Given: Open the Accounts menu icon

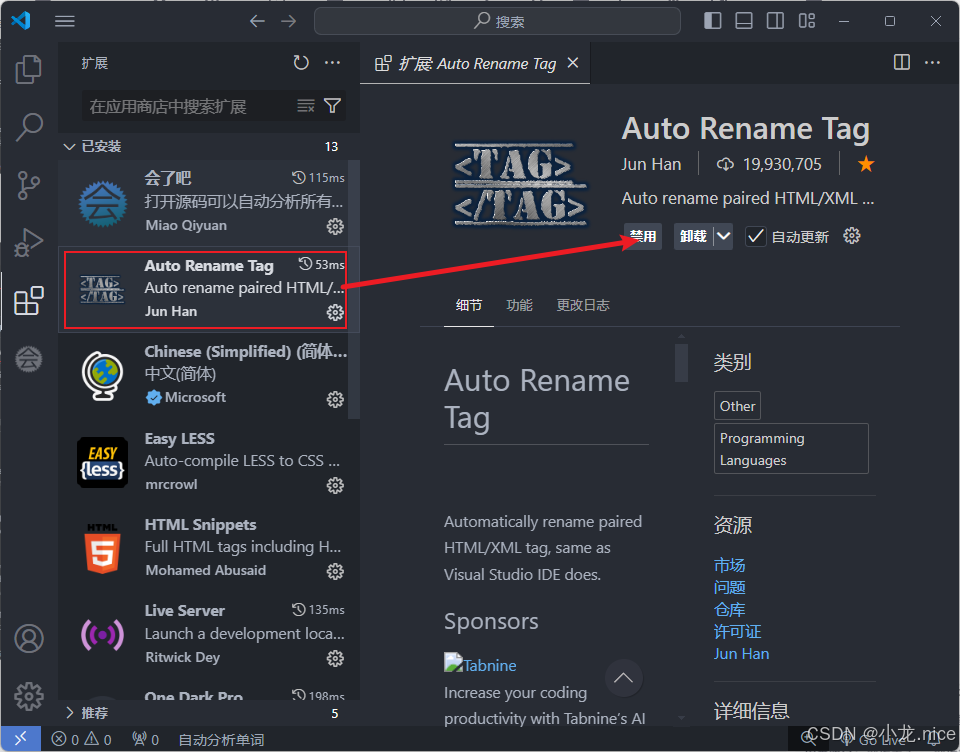Looking at the screenshot, I should tap(29, 638).
